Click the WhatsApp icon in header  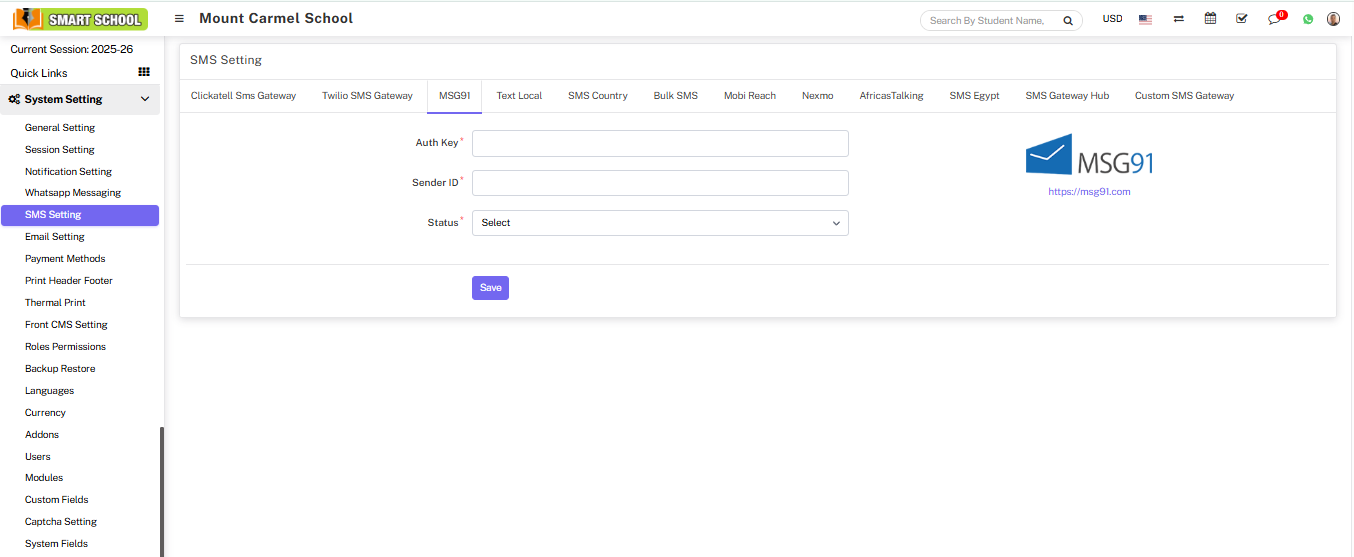(1308, 19)
